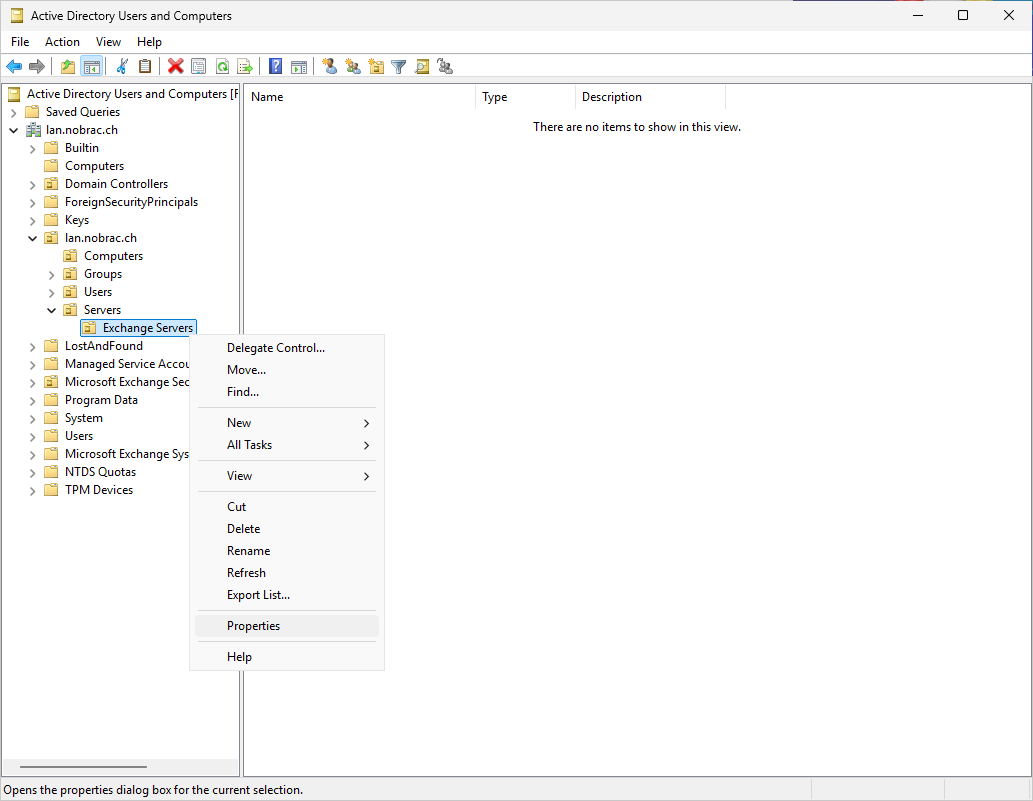Select the Managed Service Accounts tree item
Screen dimensions: 1033x801
pyautogui.click(x=126, y=364)
